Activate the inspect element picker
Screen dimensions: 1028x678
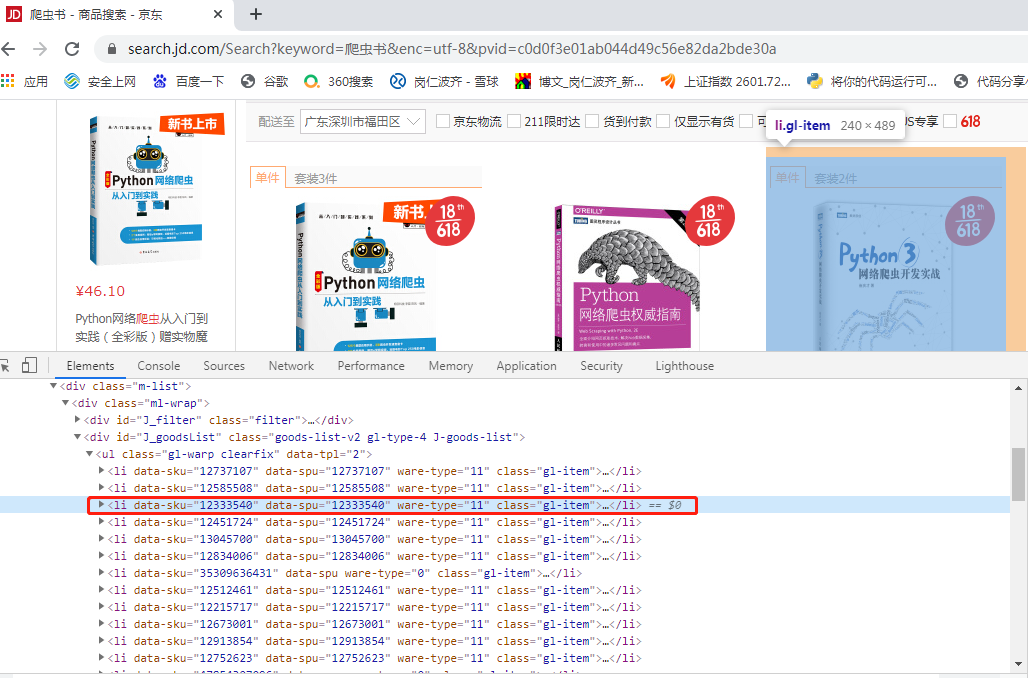click(x=5, y=366)
